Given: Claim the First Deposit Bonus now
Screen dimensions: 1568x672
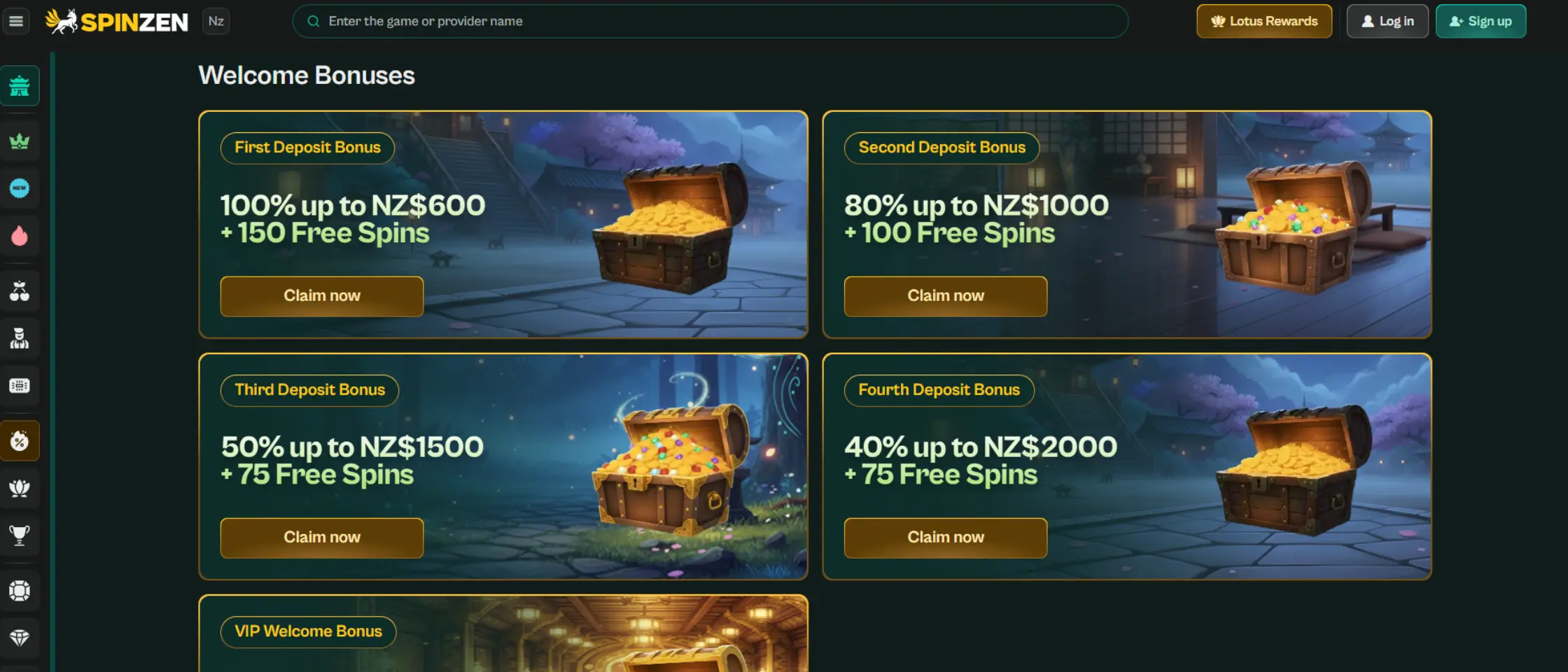Looking at the screenshot, I should click(x=321, y=295).
